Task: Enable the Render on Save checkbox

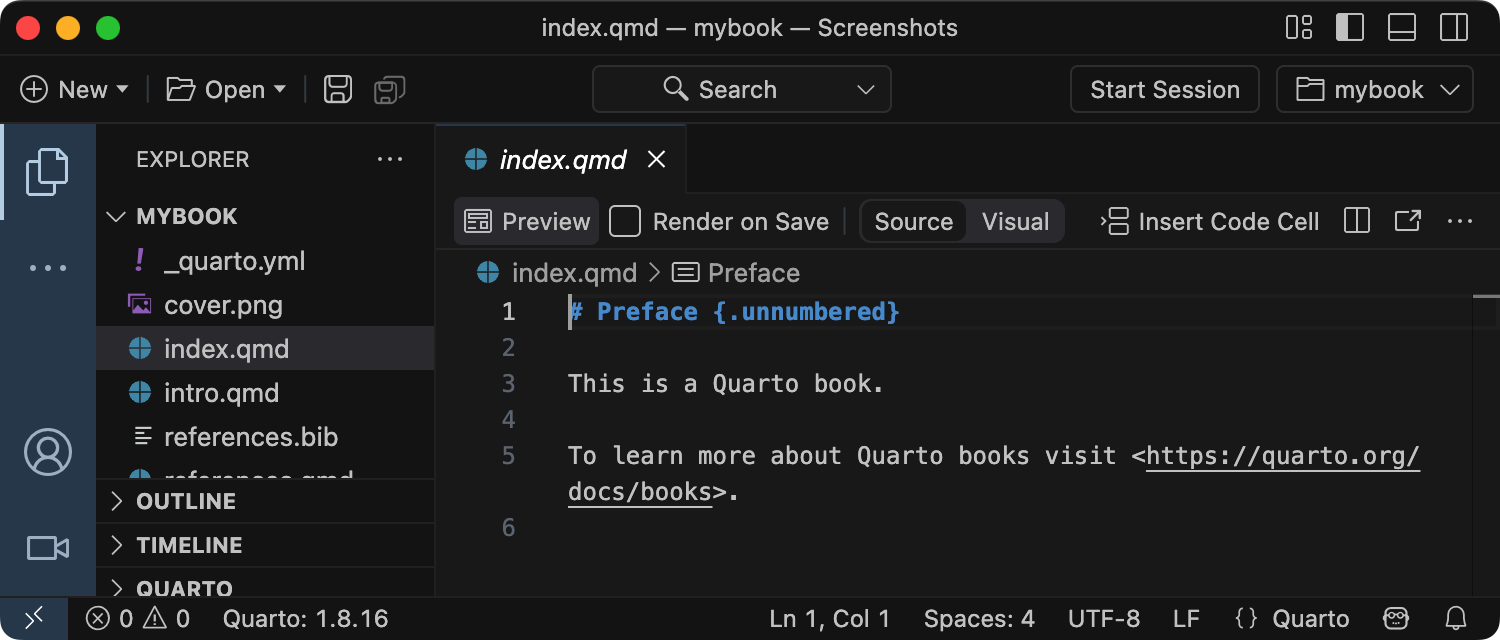Action: 625,221
